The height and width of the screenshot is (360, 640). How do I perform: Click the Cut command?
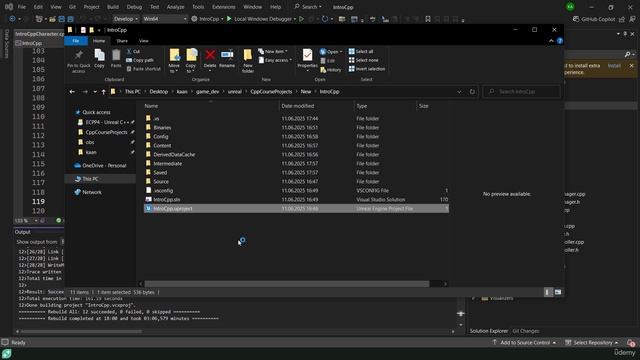(x=133, y=51)
